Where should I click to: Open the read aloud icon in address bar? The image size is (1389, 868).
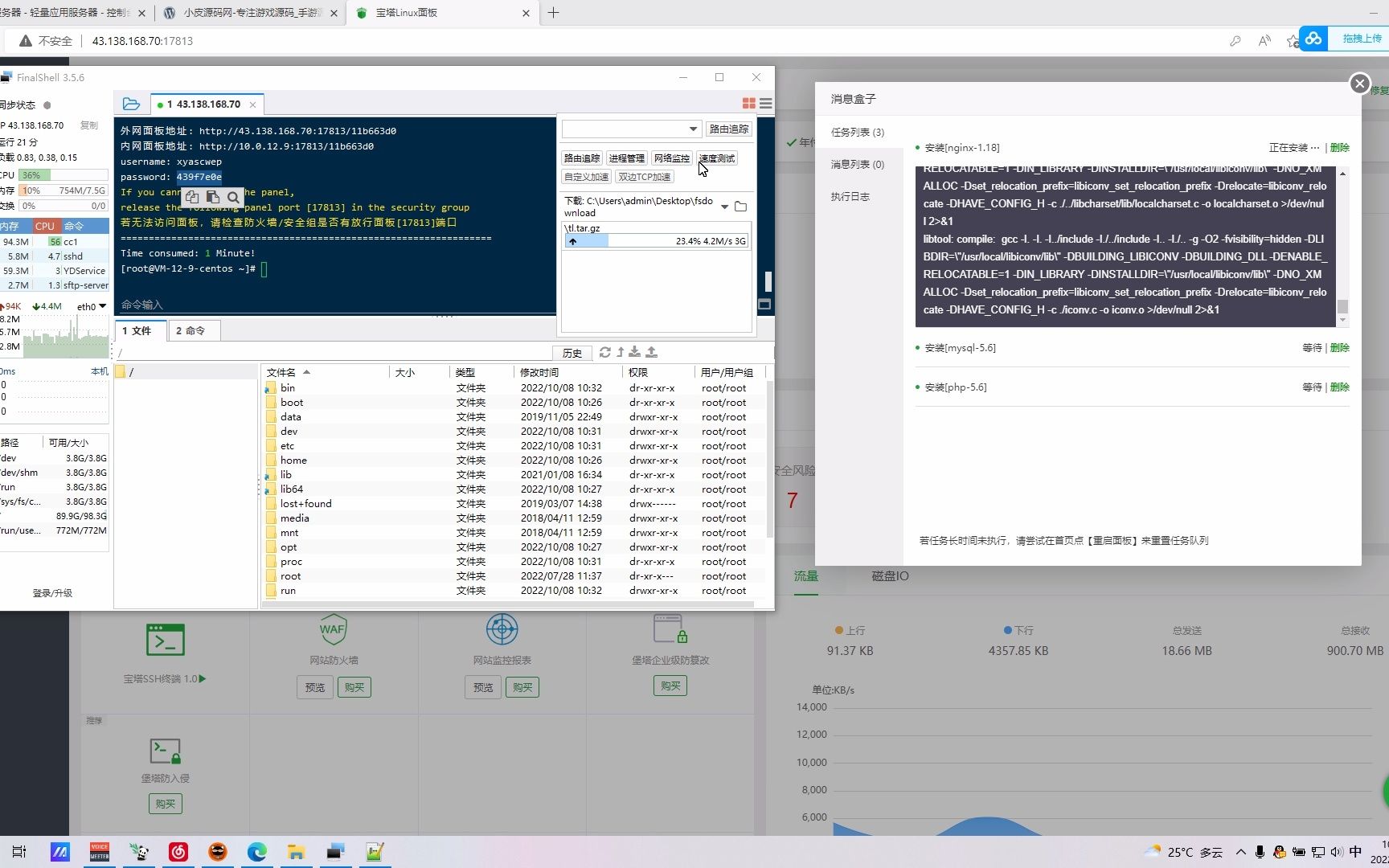point(1264,41)
